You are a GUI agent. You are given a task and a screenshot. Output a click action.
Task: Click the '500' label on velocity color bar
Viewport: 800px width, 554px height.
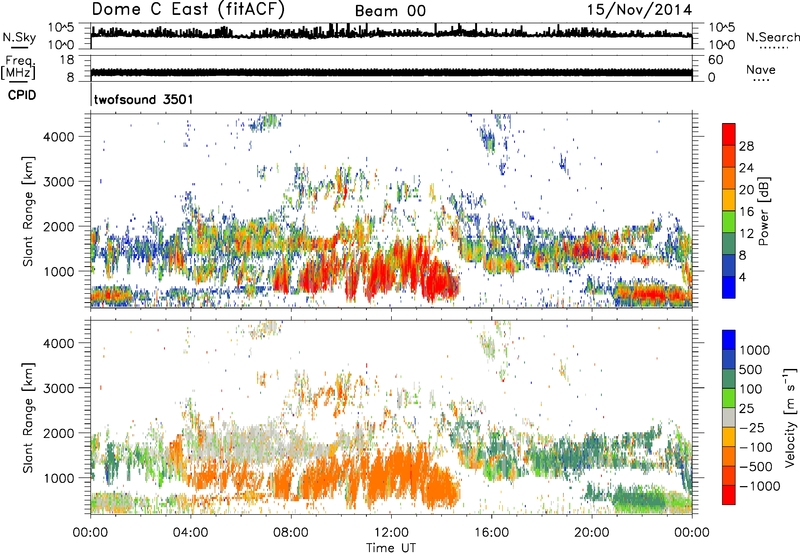[x=751, y=370]
